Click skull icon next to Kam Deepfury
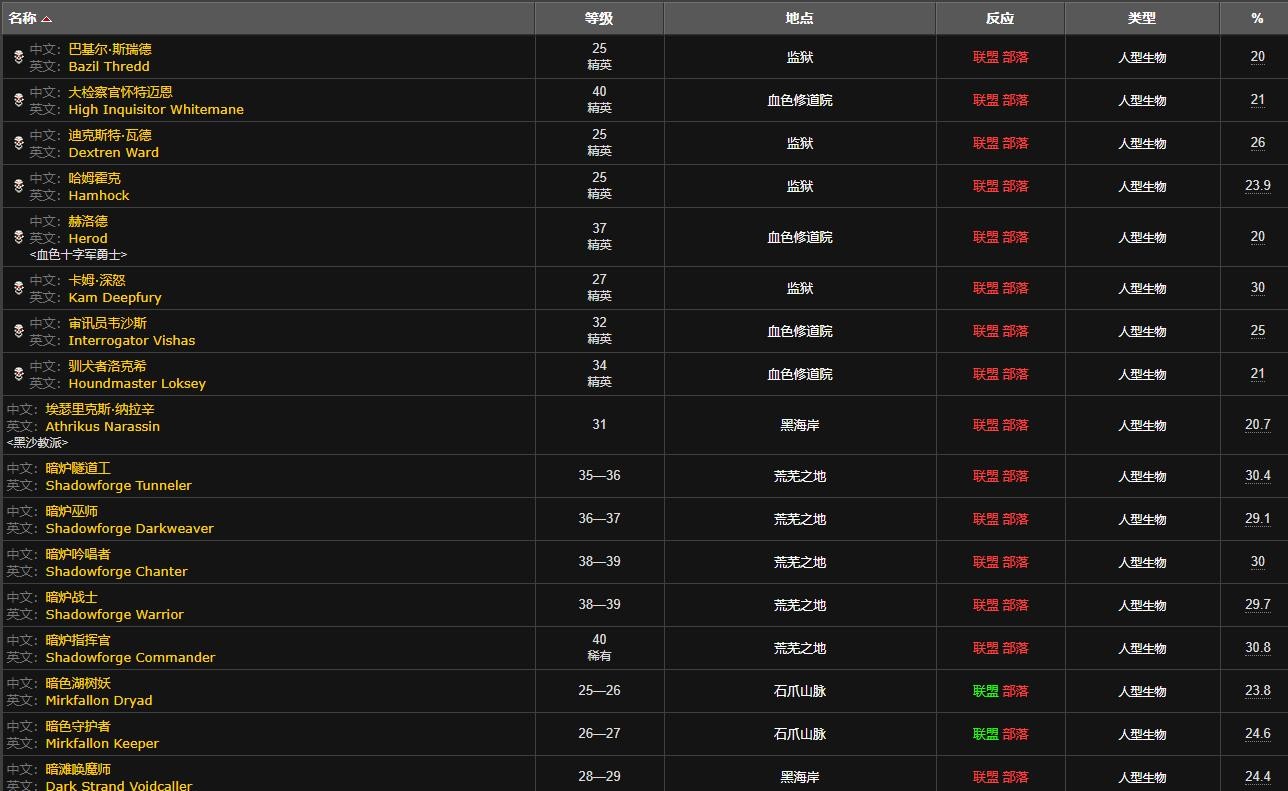The width and height of the screenshot is (1288, 791). coord(18,288)
